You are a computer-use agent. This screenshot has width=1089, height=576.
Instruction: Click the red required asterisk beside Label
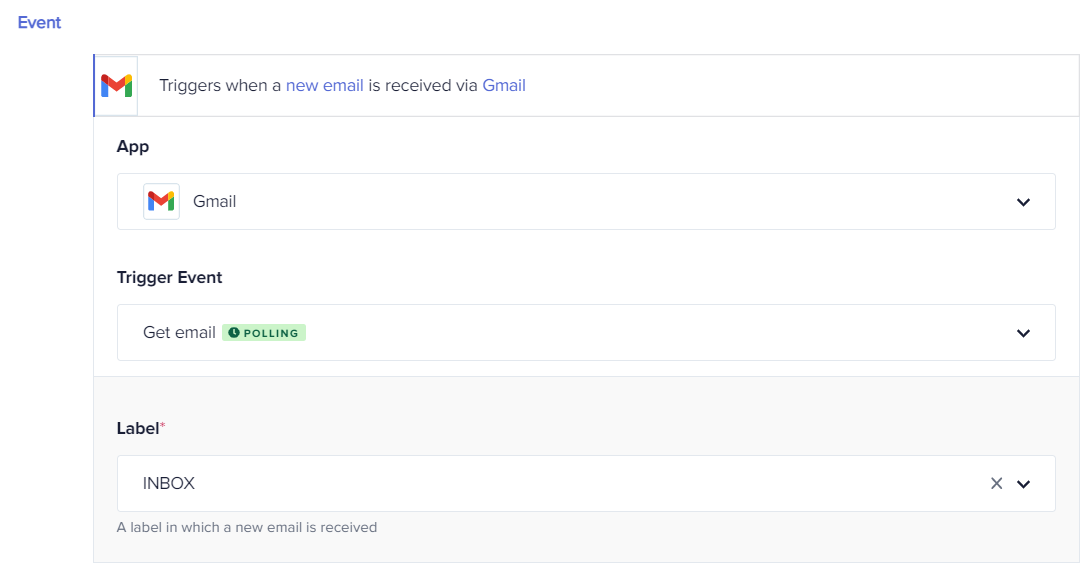point(163,426)
